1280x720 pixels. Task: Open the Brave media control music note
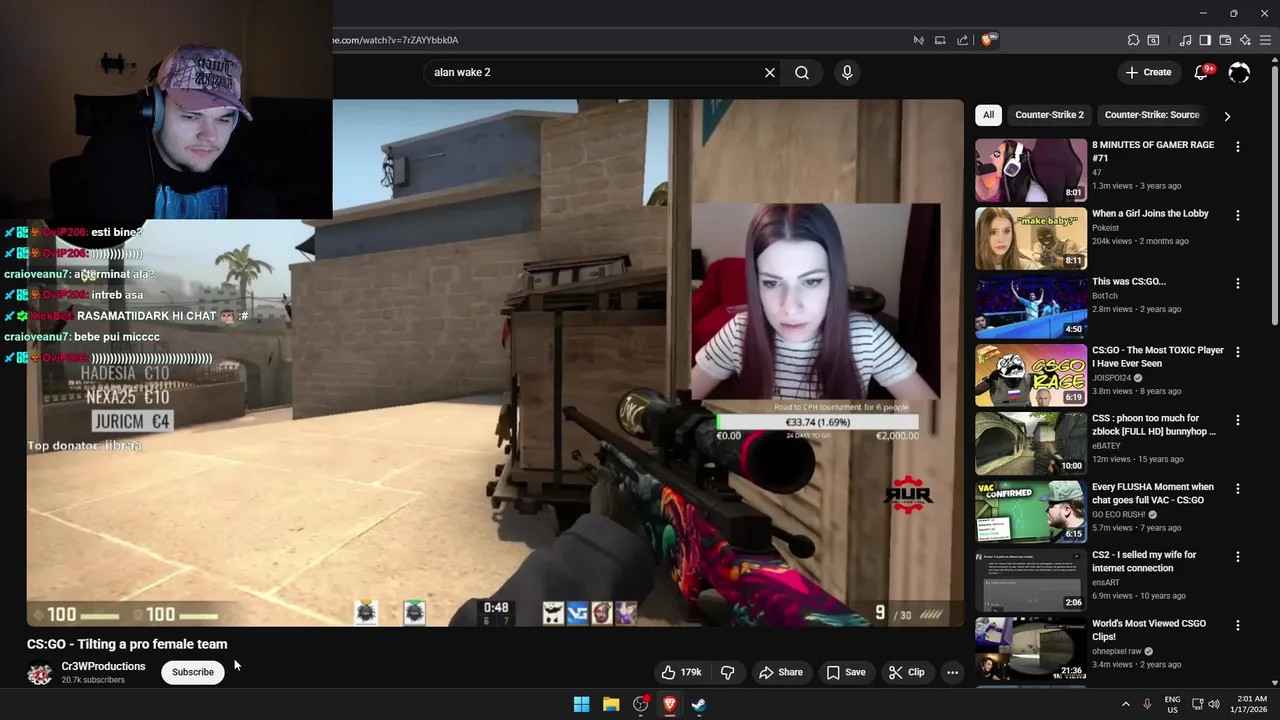coord(1185,40)
